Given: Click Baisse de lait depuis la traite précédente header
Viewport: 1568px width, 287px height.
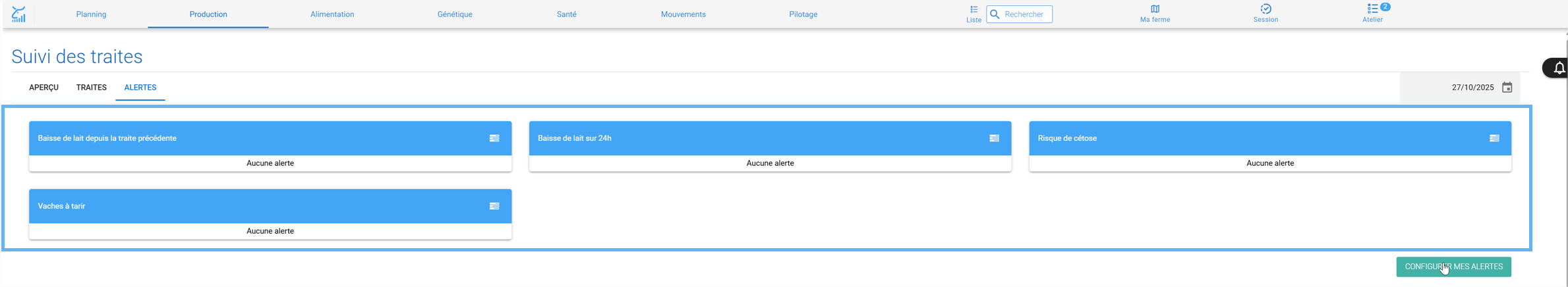Looking at the screenshot, I should pos(270,138).
